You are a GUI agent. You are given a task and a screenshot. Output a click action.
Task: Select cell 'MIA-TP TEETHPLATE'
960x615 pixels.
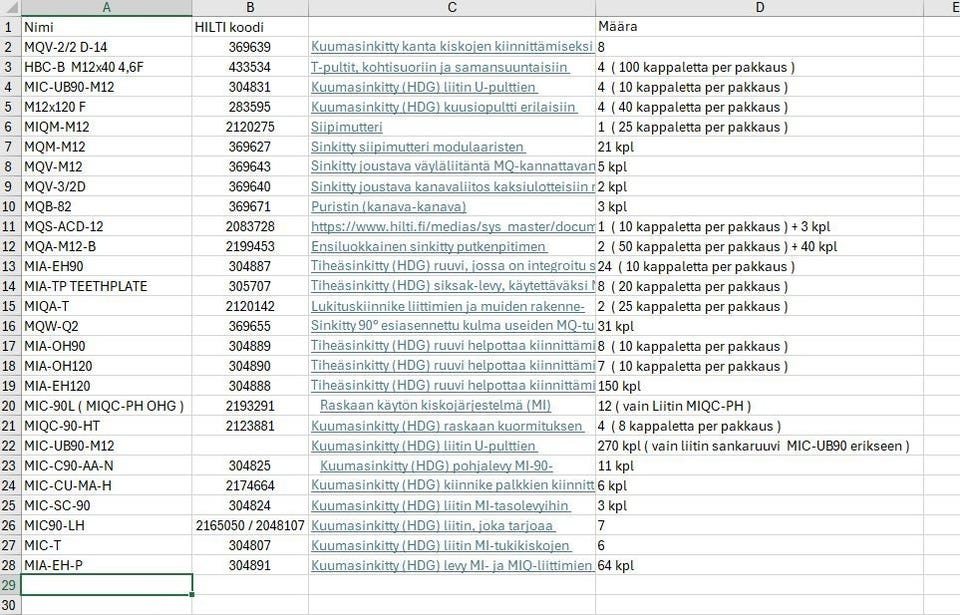[x=107, y=286]
